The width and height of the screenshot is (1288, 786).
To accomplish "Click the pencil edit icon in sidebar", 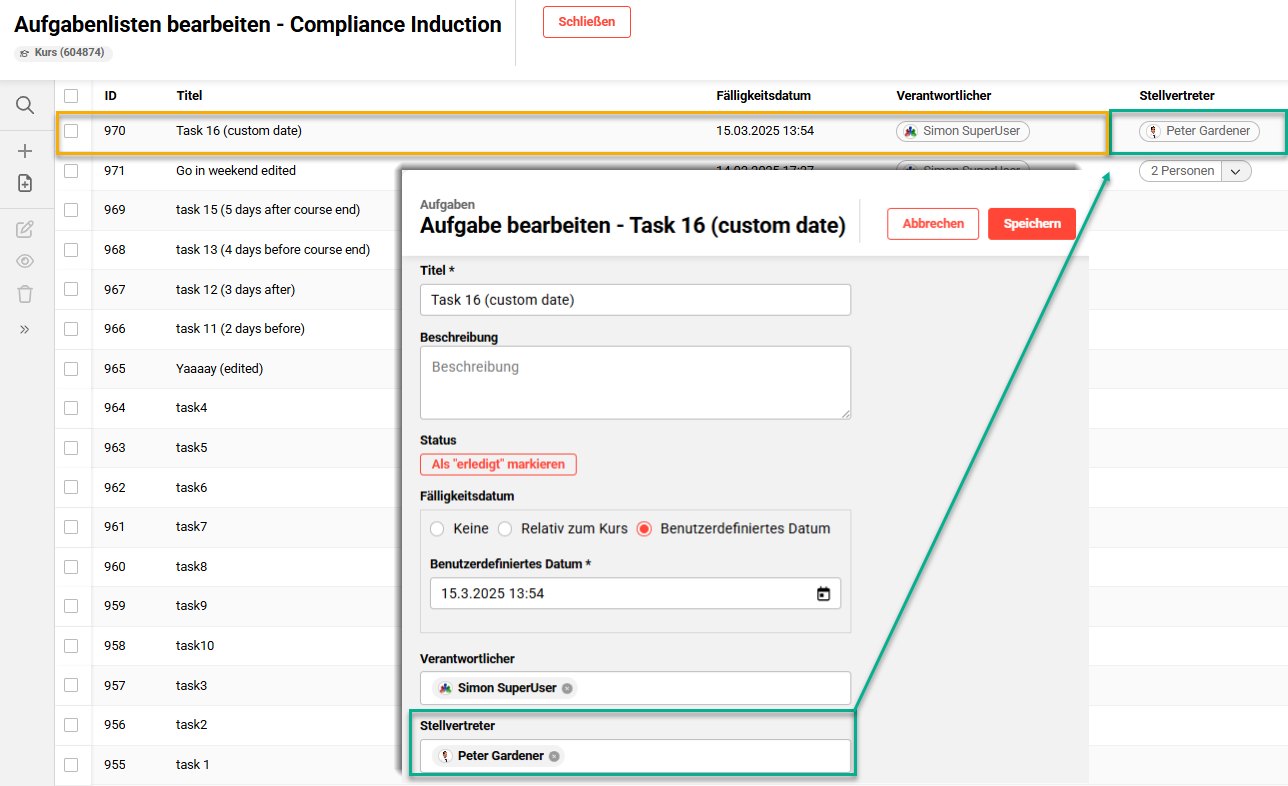I will click(x=25, y=230).
